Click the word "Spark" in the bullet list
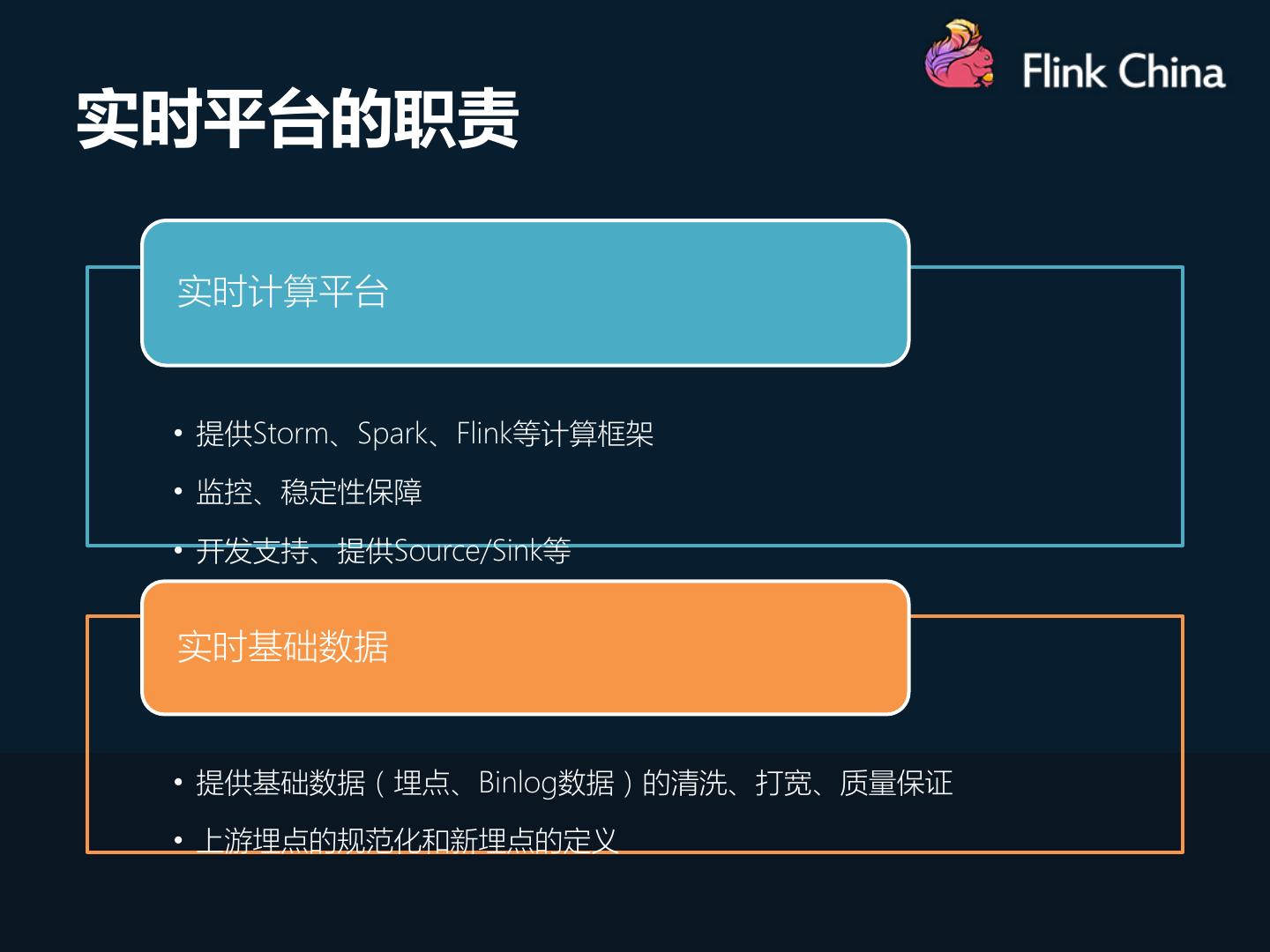1270x952 pixels. tap(392, 434)
